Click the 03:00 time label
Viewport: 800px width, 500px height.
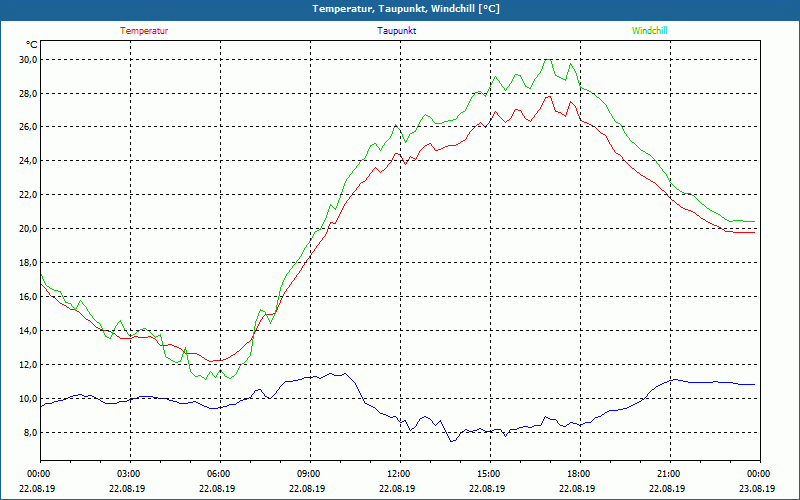(x=127, y=474)
